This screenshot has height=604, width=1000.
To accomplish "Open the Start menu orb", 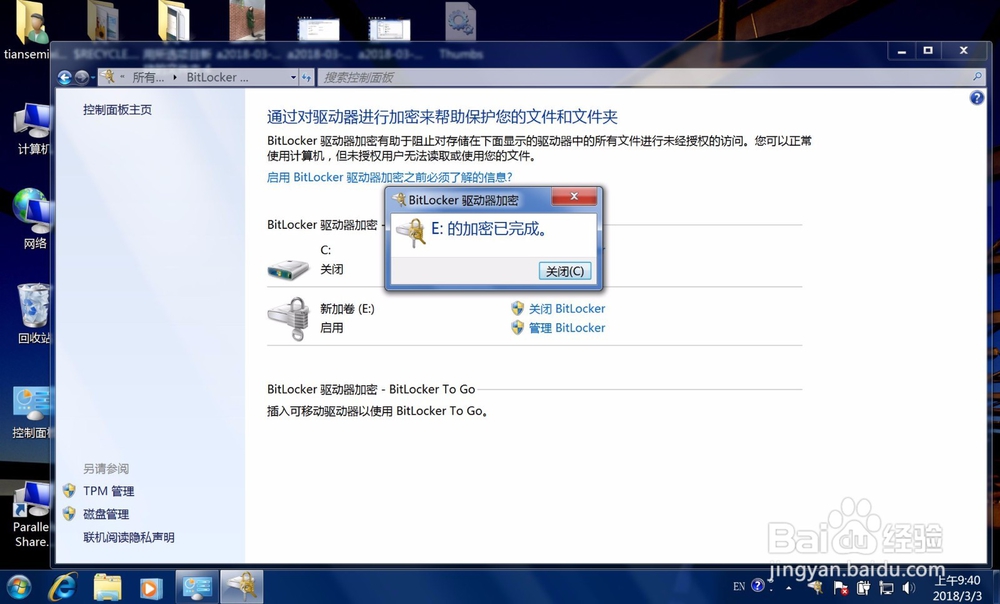I will click(18, 587).
